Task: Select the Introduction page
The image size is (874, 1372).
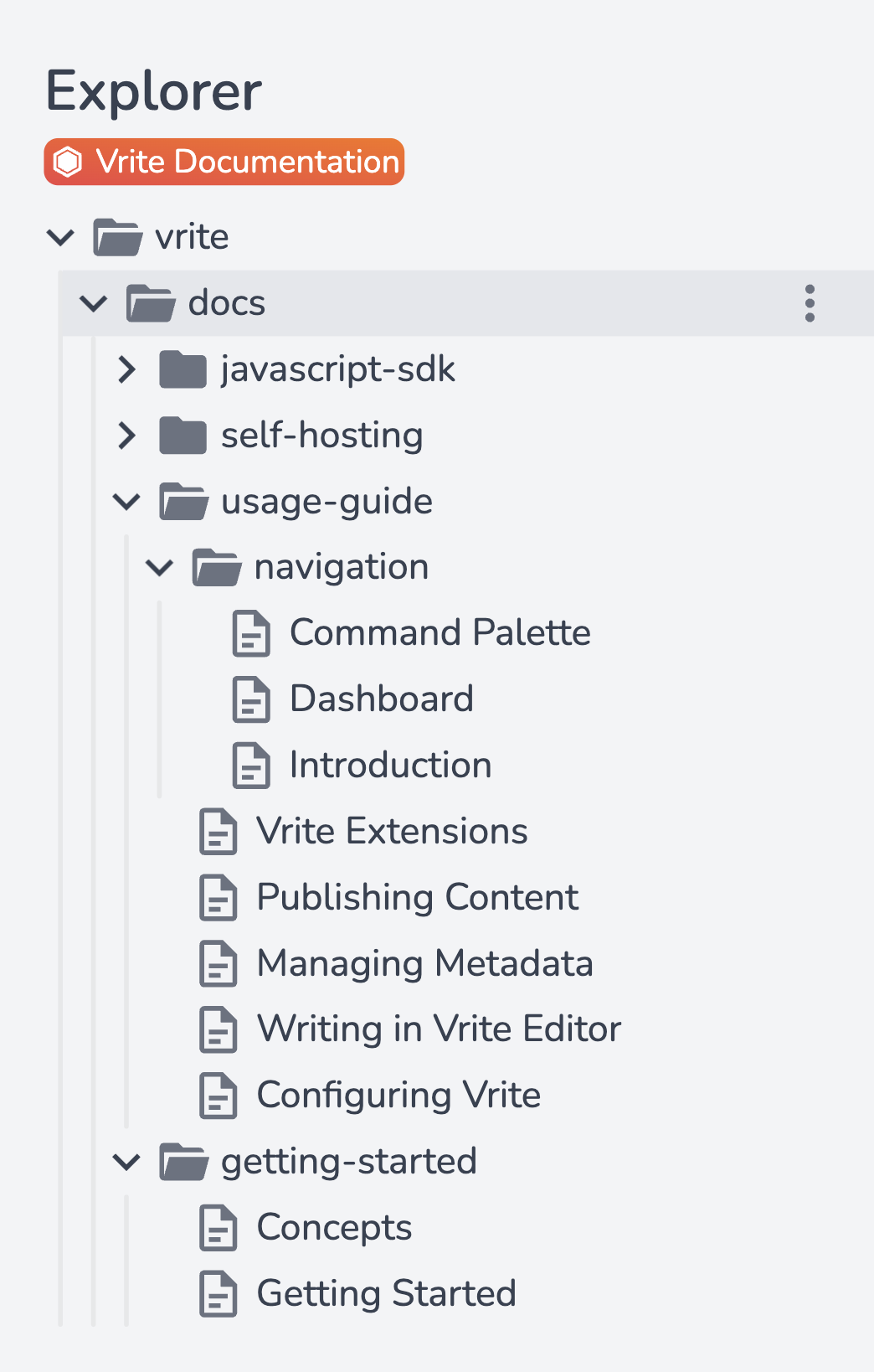Action: click(390, 765)
